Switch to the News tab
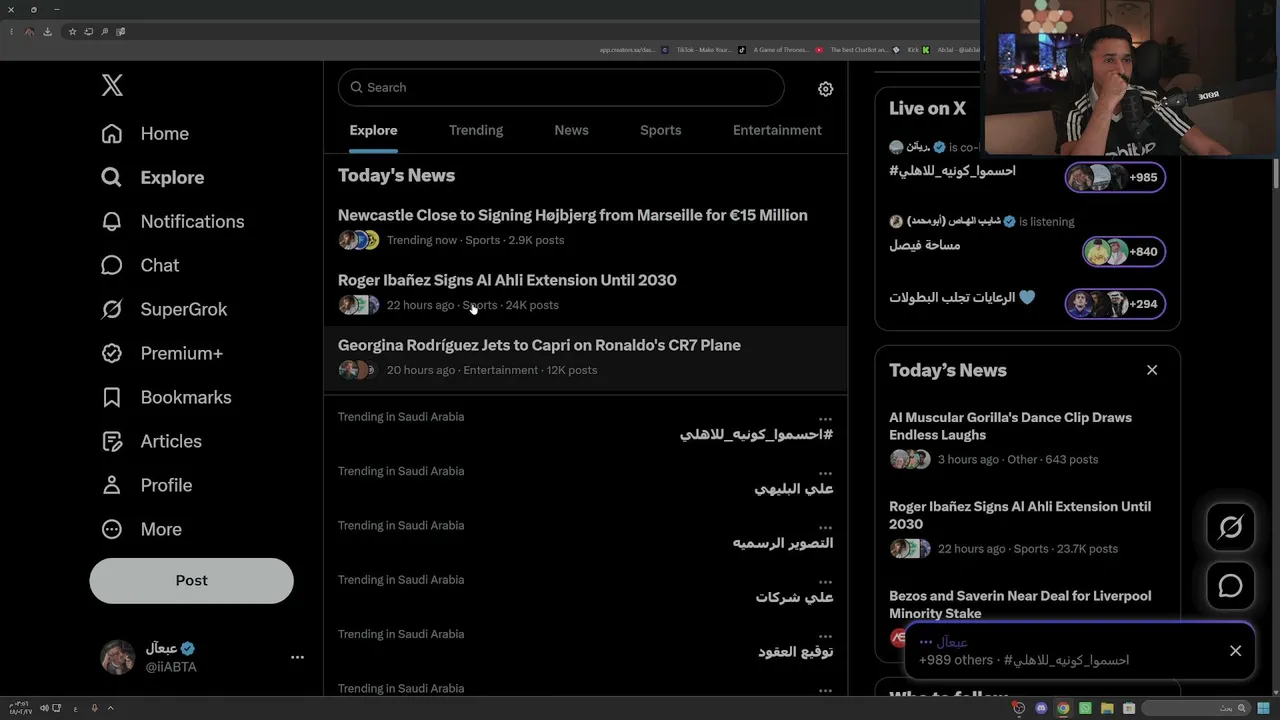The image size is (1280, 720). pyautogui.click(x=571, y=130)
